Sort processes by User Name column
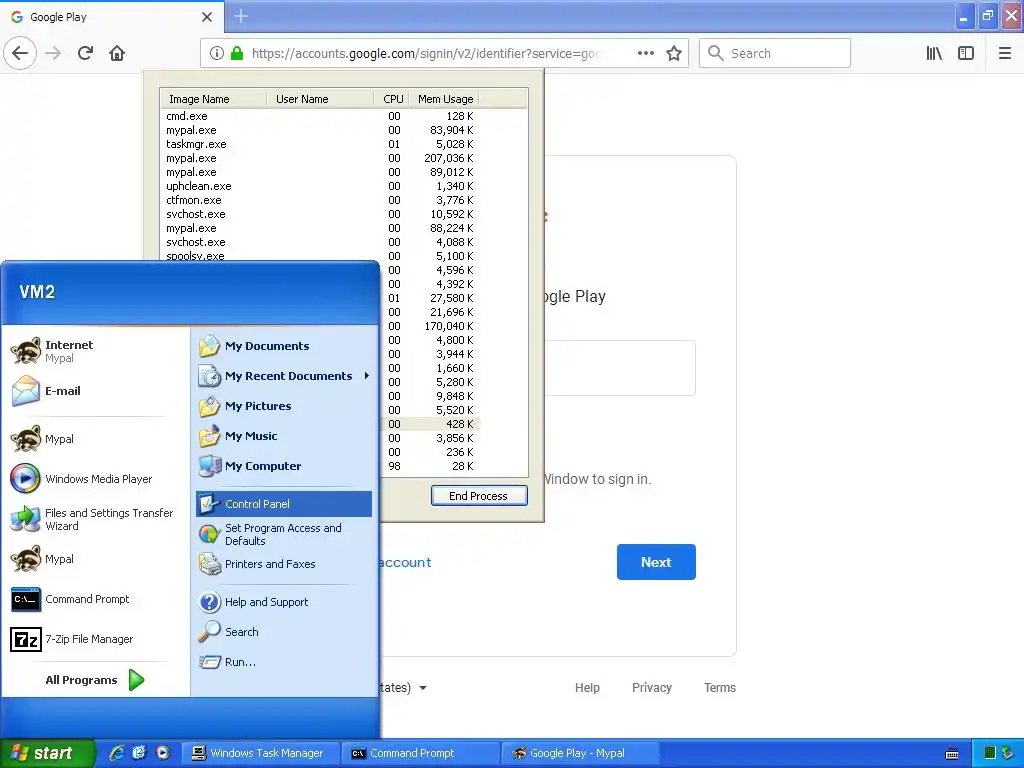This screenshot has height=768, width=1024. pos(320,99)
